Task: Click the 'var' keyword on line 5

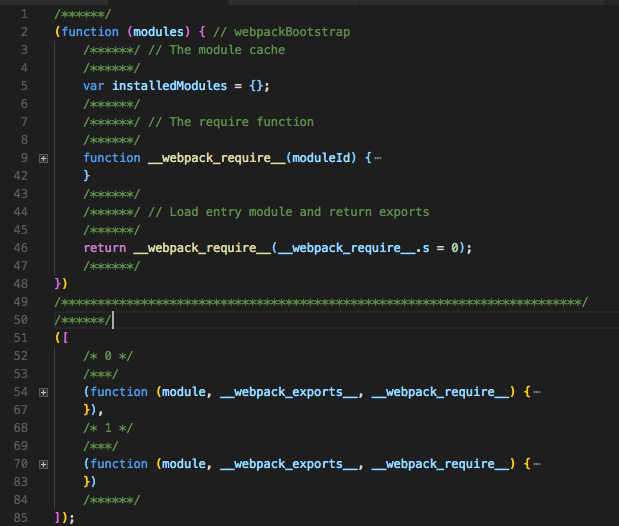Action: [94, 86]
